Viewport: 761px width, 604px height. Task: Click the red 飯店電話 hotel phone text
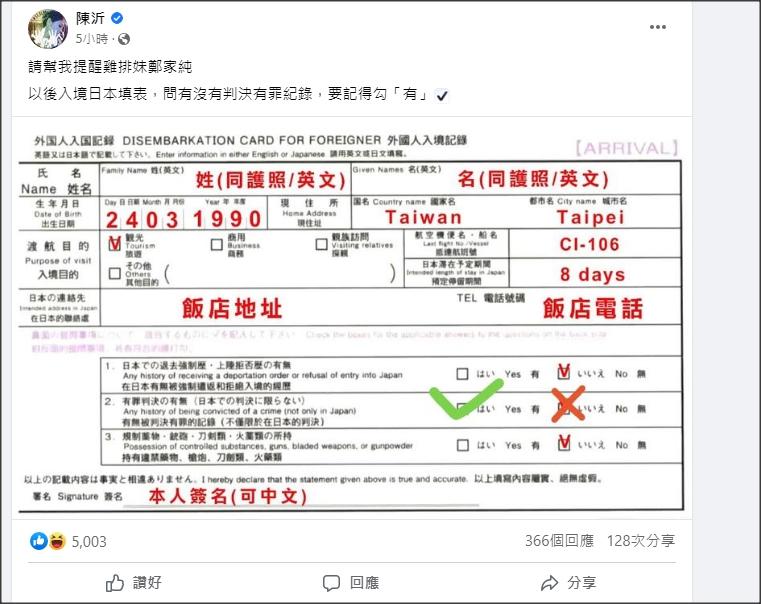click(x=593, y=309)
